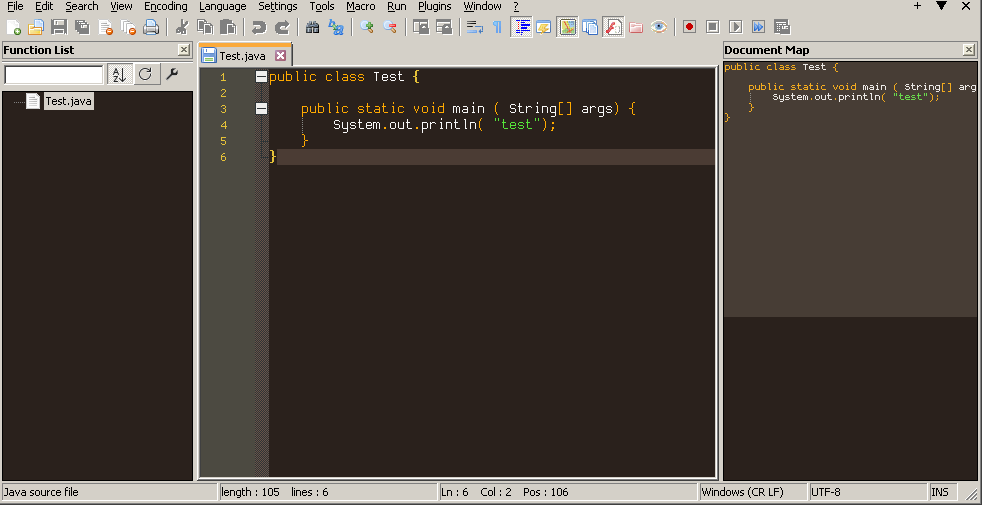Image resolution: width=982 pixels, height=505 pixels.
Task: Open the Replace dialog icon
Action: [x=336, y=27]
